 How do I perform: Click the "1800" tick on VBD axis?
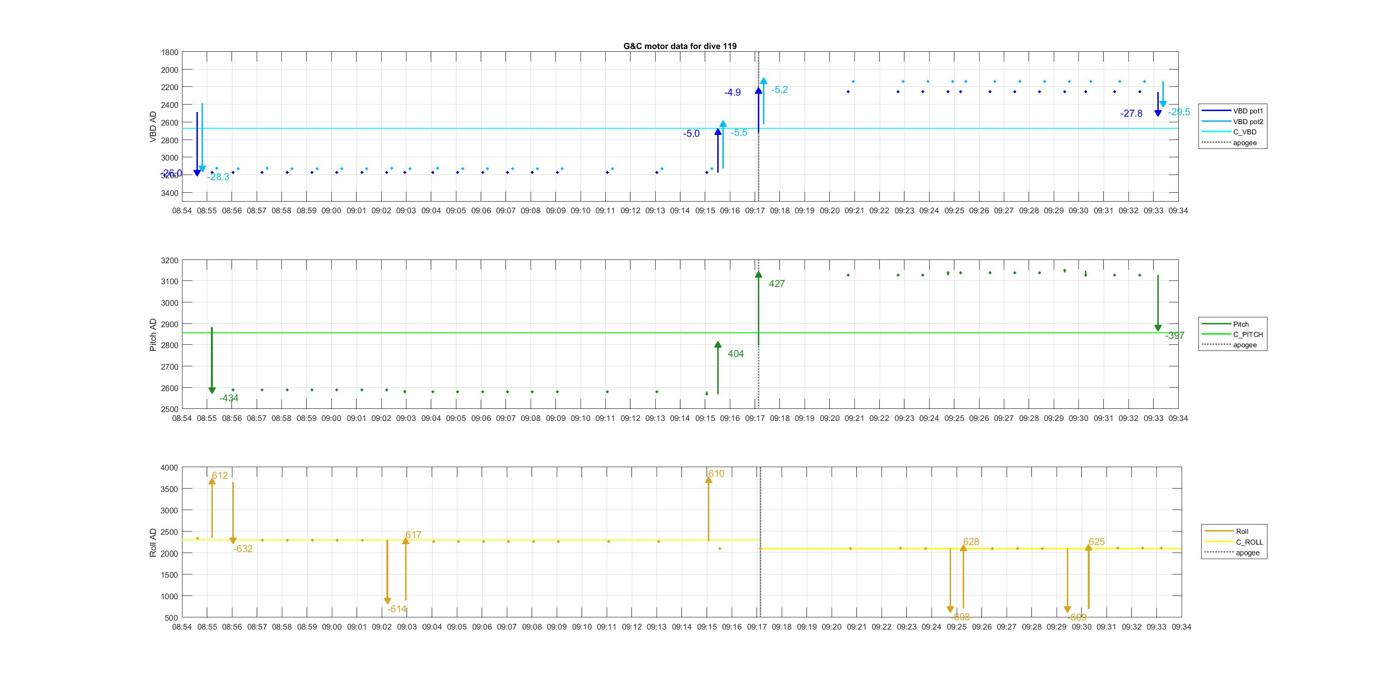tap(170, 52)
